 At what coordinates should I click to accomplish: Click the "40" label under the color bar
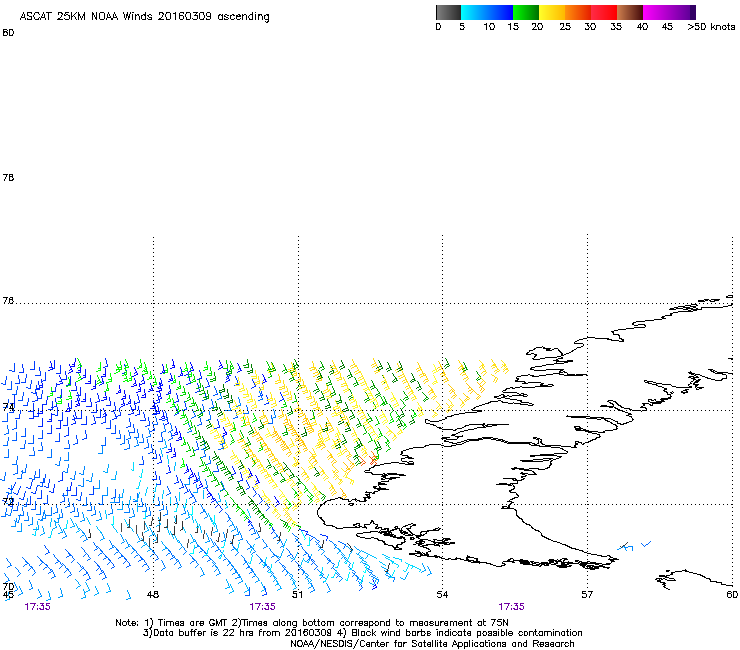pyautogui.click(x=642, y=27)
